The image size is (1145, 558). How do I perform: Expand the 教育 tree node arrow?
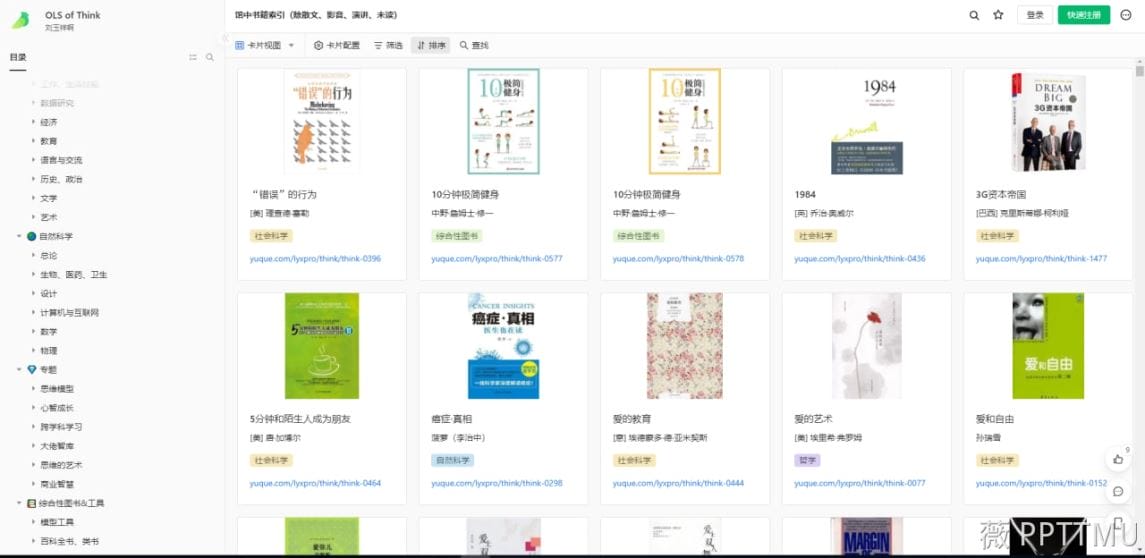point(34,141)
